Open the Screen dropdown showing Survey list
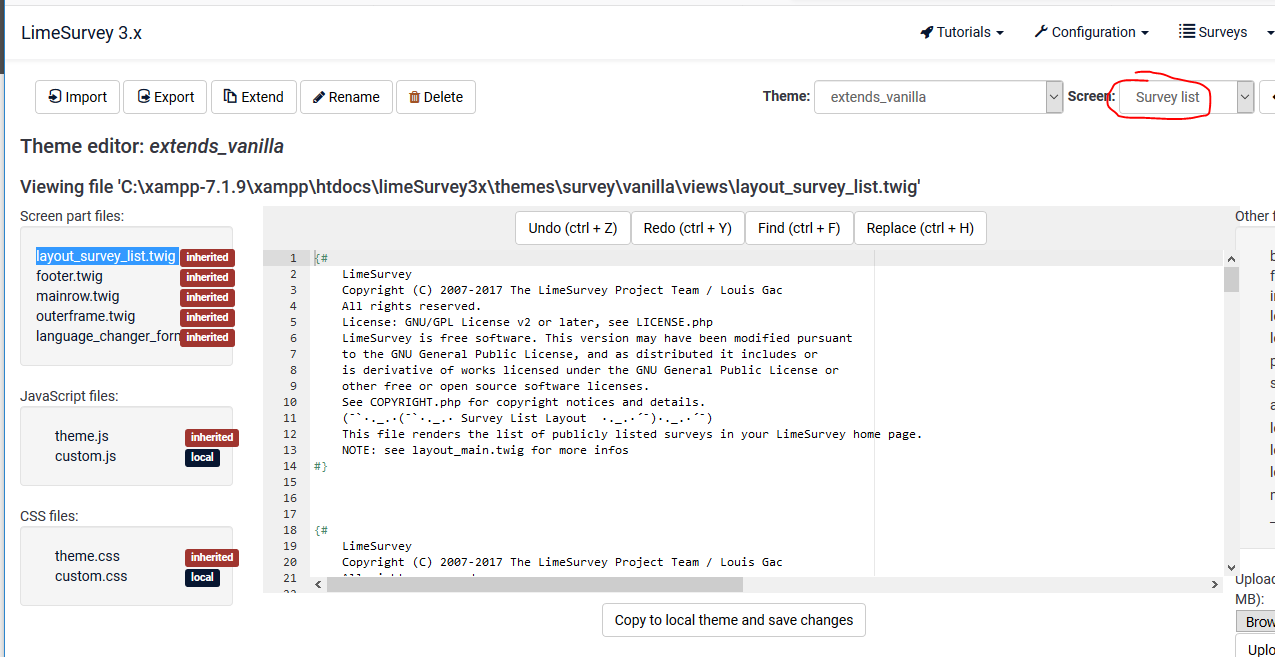1275x657 pixels. [x=1186, y=97]
